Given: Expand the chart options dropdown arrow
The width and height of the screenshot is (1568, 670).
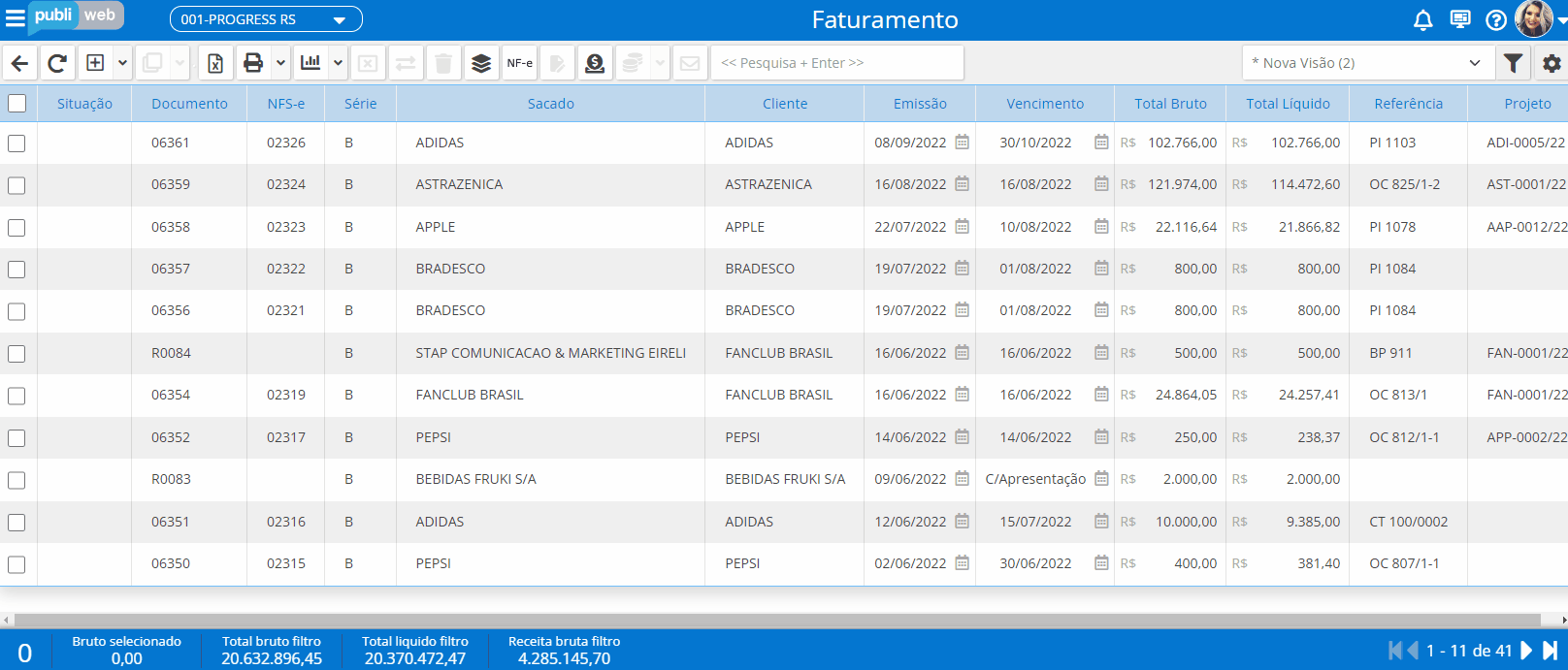Looking at the screenshot, I should click(338, 63).
